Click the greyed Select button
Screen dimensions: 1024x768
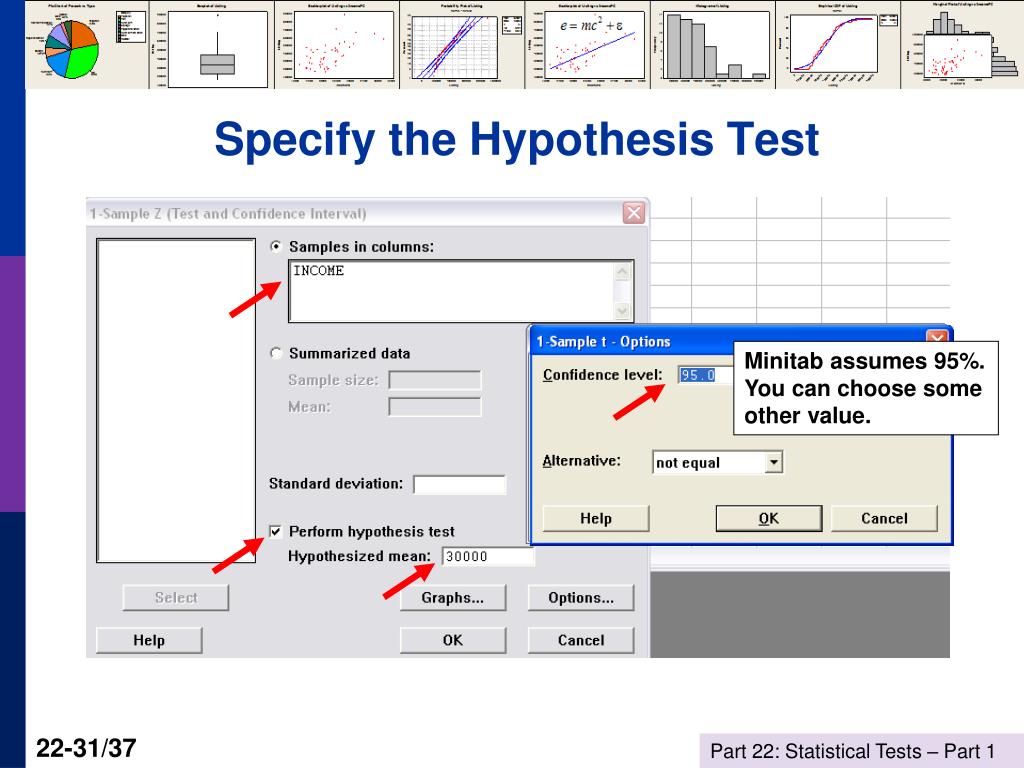pos(176,598)
